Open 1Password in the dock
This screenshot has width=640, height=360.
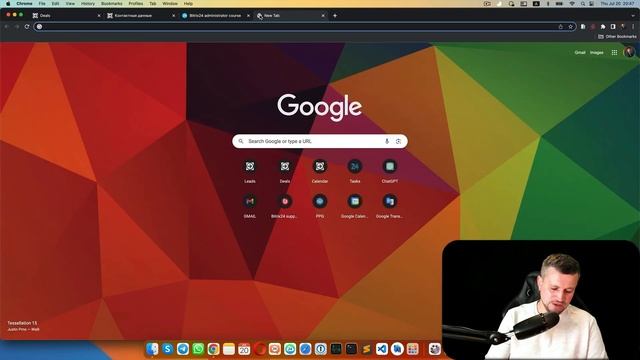tap(320, 349)
